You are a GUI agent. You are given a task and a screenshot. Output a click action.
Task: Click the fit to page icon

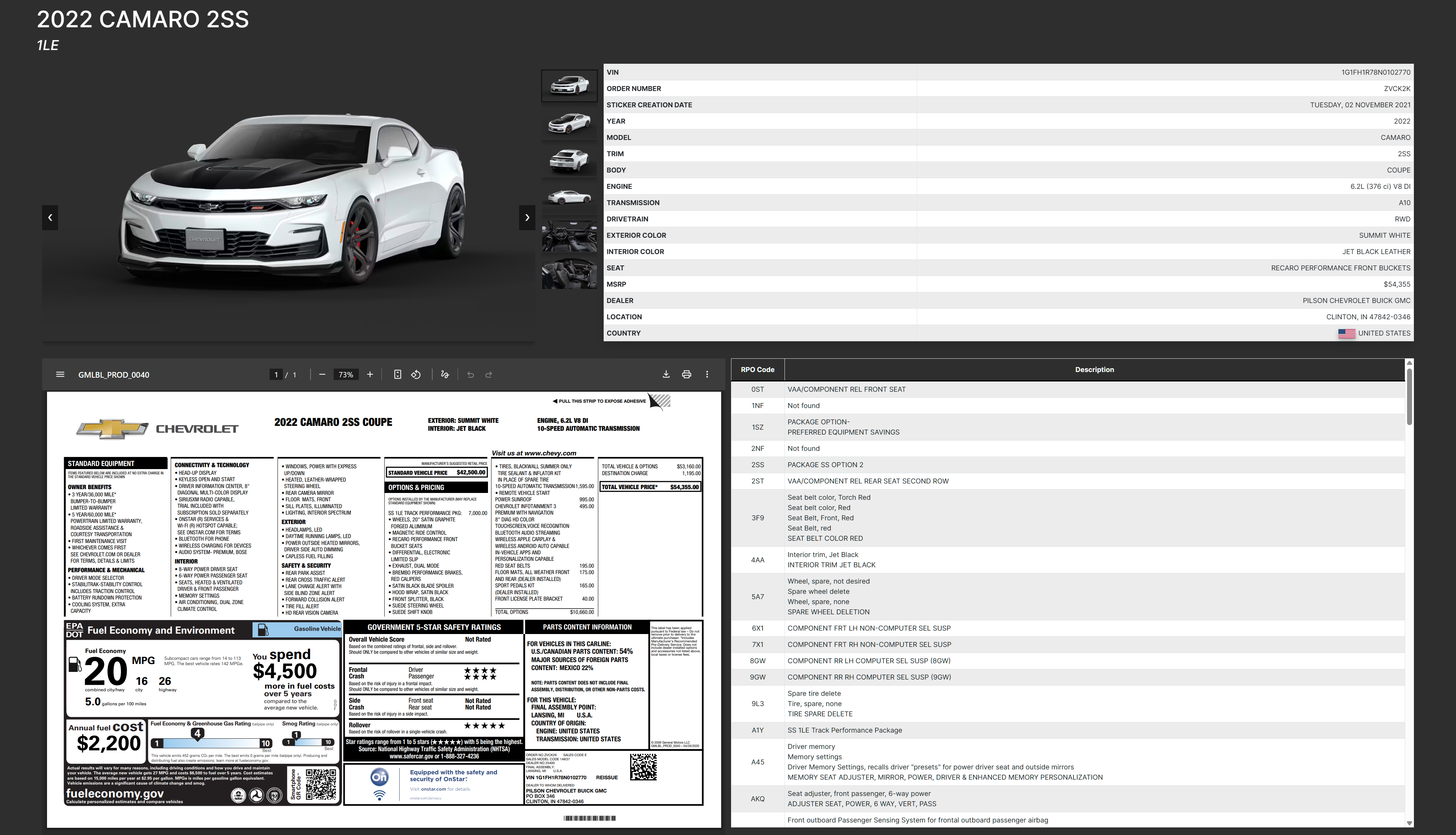coord(397,375)
